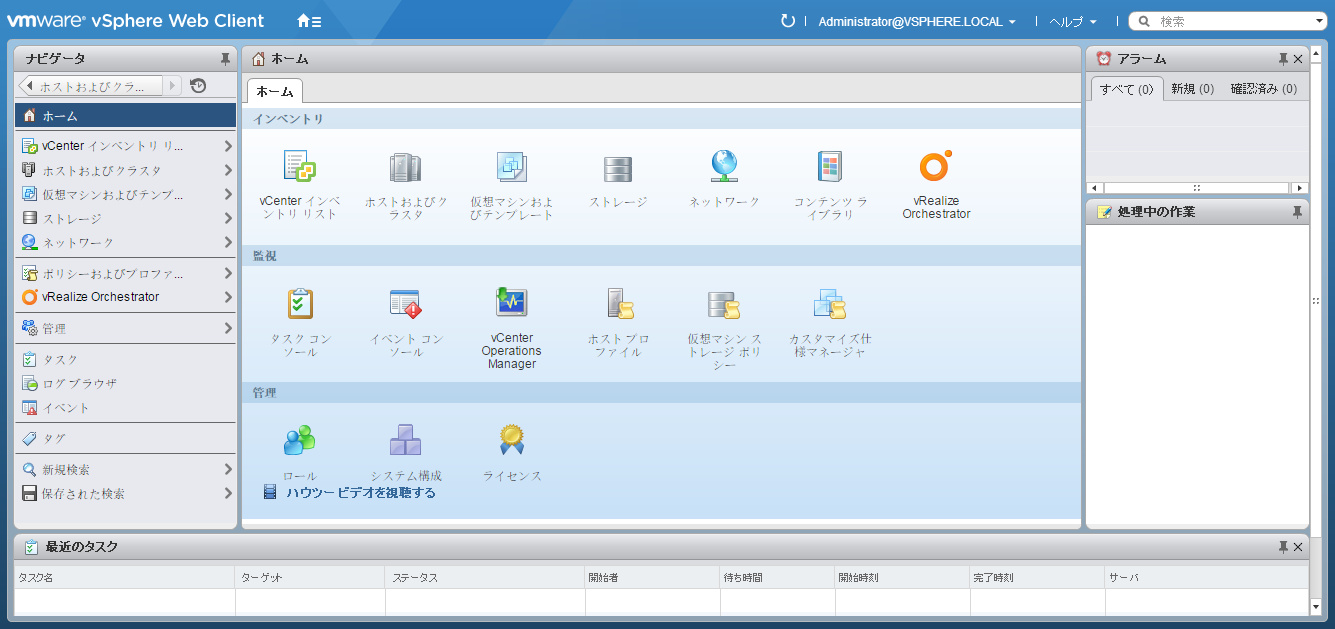Open Administrator@VSPHERE.LOCAL user dropdown
1335x629 pixels.
917,21
